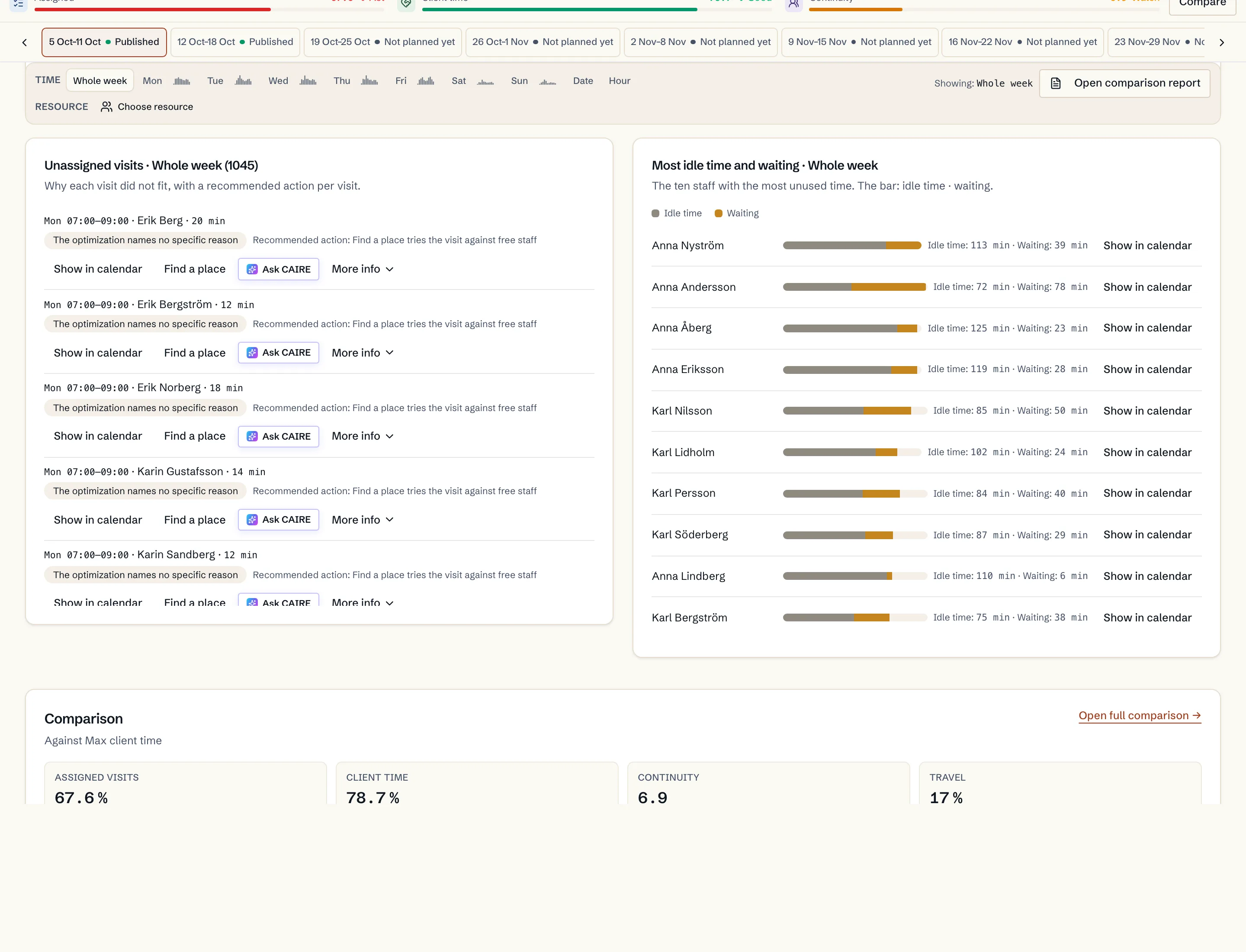Viewport: 1246px width, 952px height.
Task: Switch time filter to Date
Action: pyautogui.click(x=583, y=81)
